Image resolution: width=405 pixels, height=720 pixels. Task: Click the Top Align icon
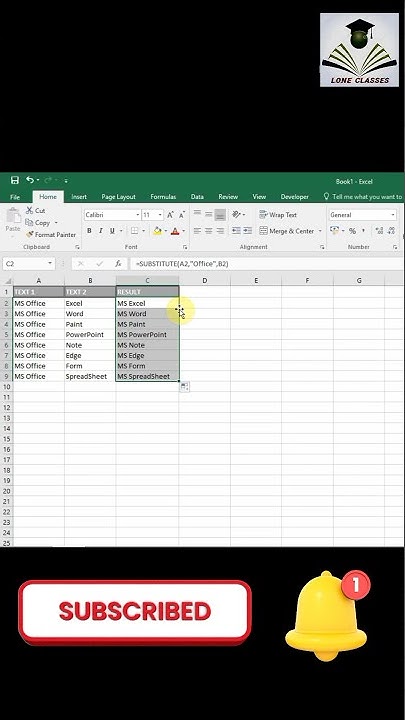tap(197, 214)
